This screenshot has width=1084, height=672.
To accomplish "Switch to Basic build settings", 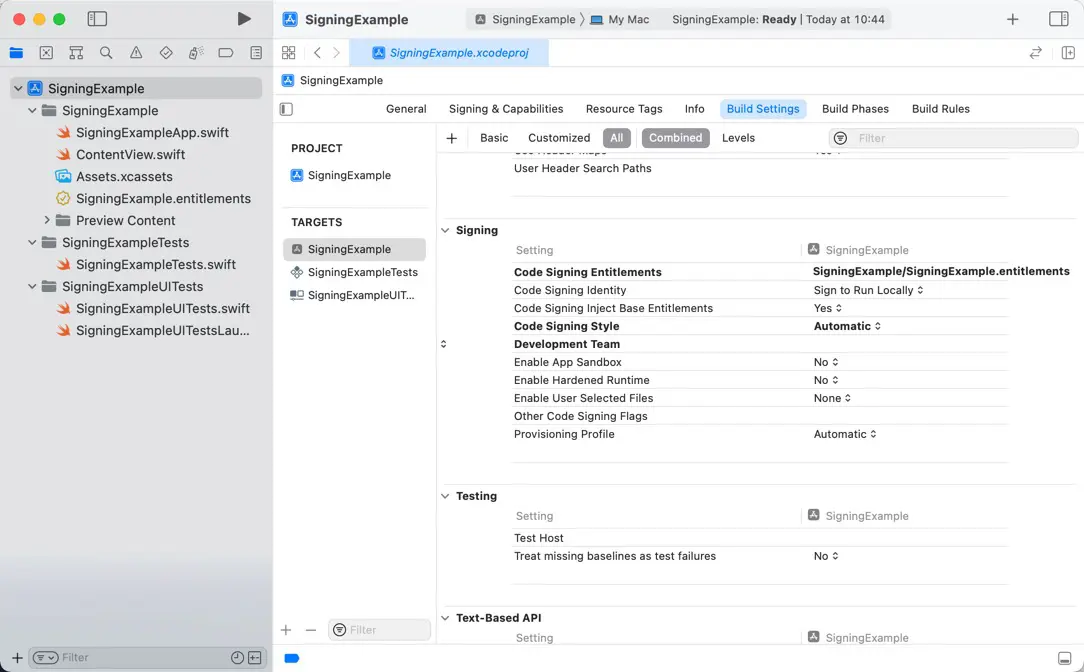I will click(494, 138).
